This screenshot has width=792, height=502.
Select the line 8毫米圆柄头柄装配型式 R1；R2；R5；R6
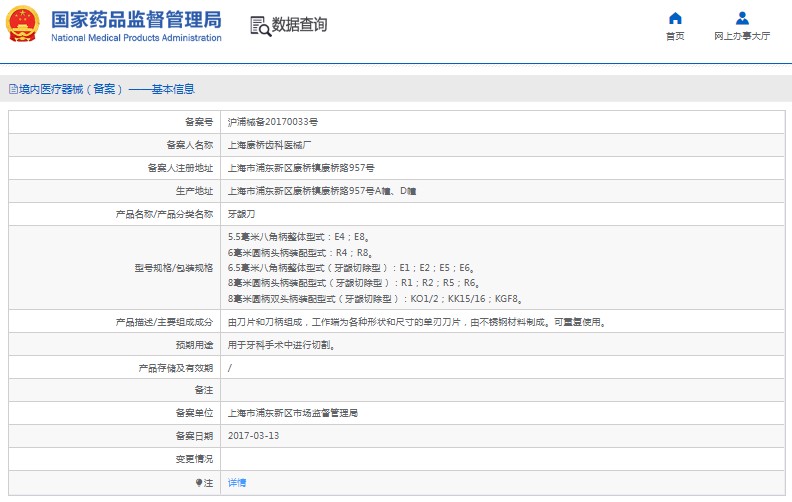pos(353,283)
